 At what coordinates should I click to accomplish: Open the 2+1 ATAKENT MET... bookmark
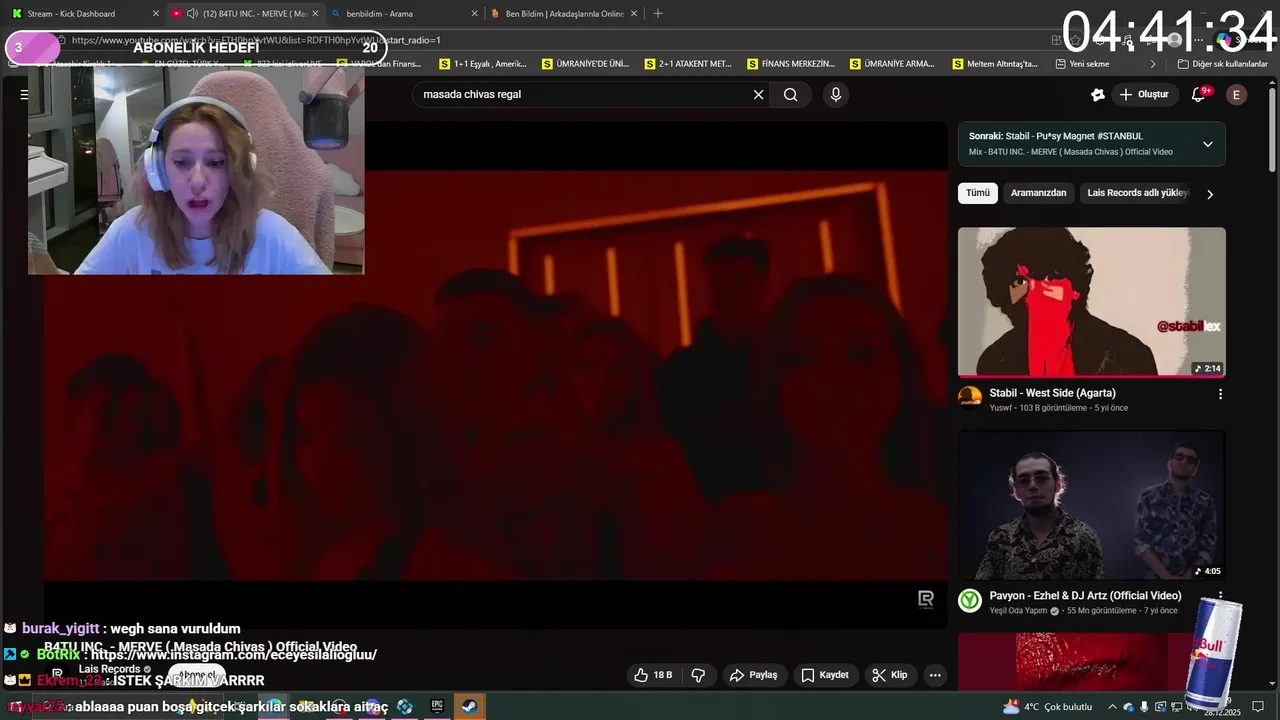688,64
